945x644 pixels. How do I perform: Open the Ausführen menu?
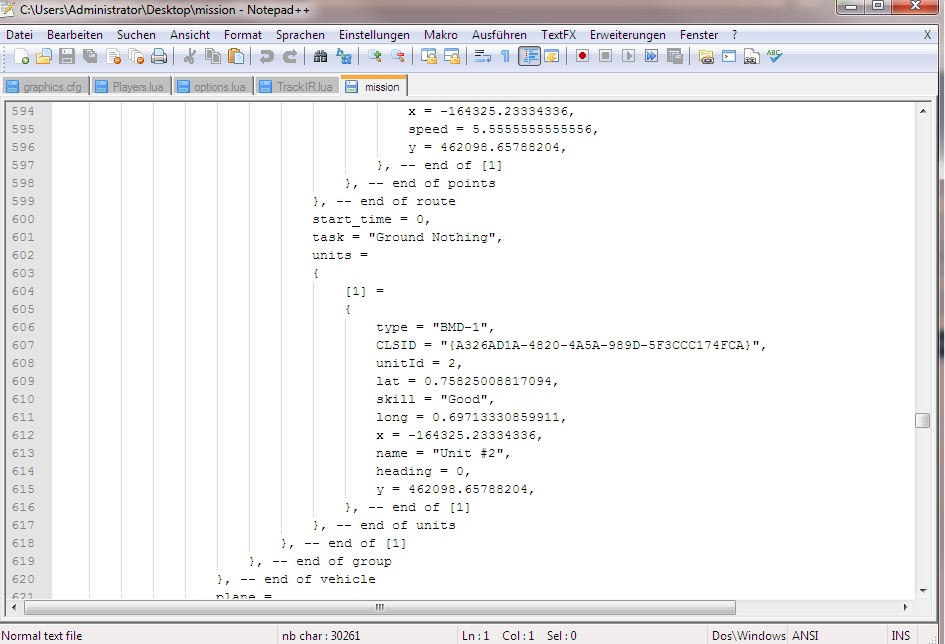tap(499, 35)
